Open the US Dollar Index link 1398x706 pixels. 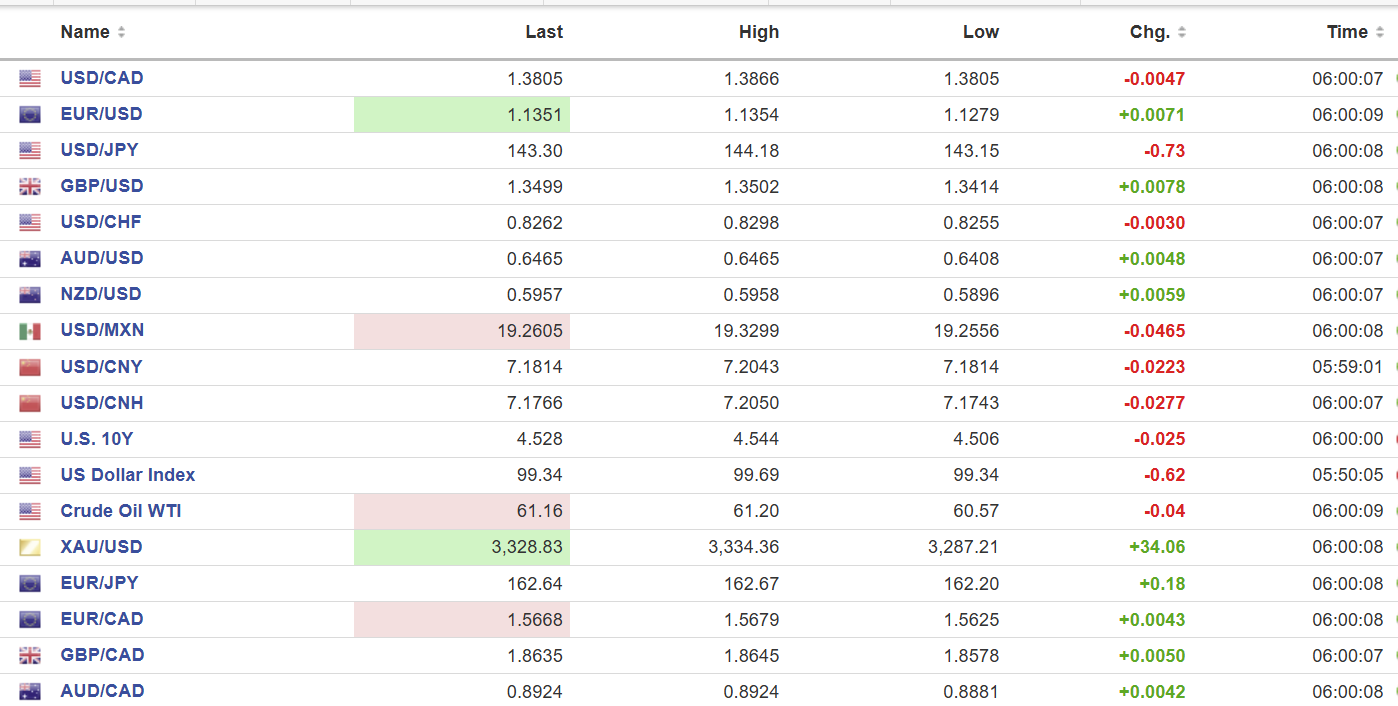coord(127,475)
